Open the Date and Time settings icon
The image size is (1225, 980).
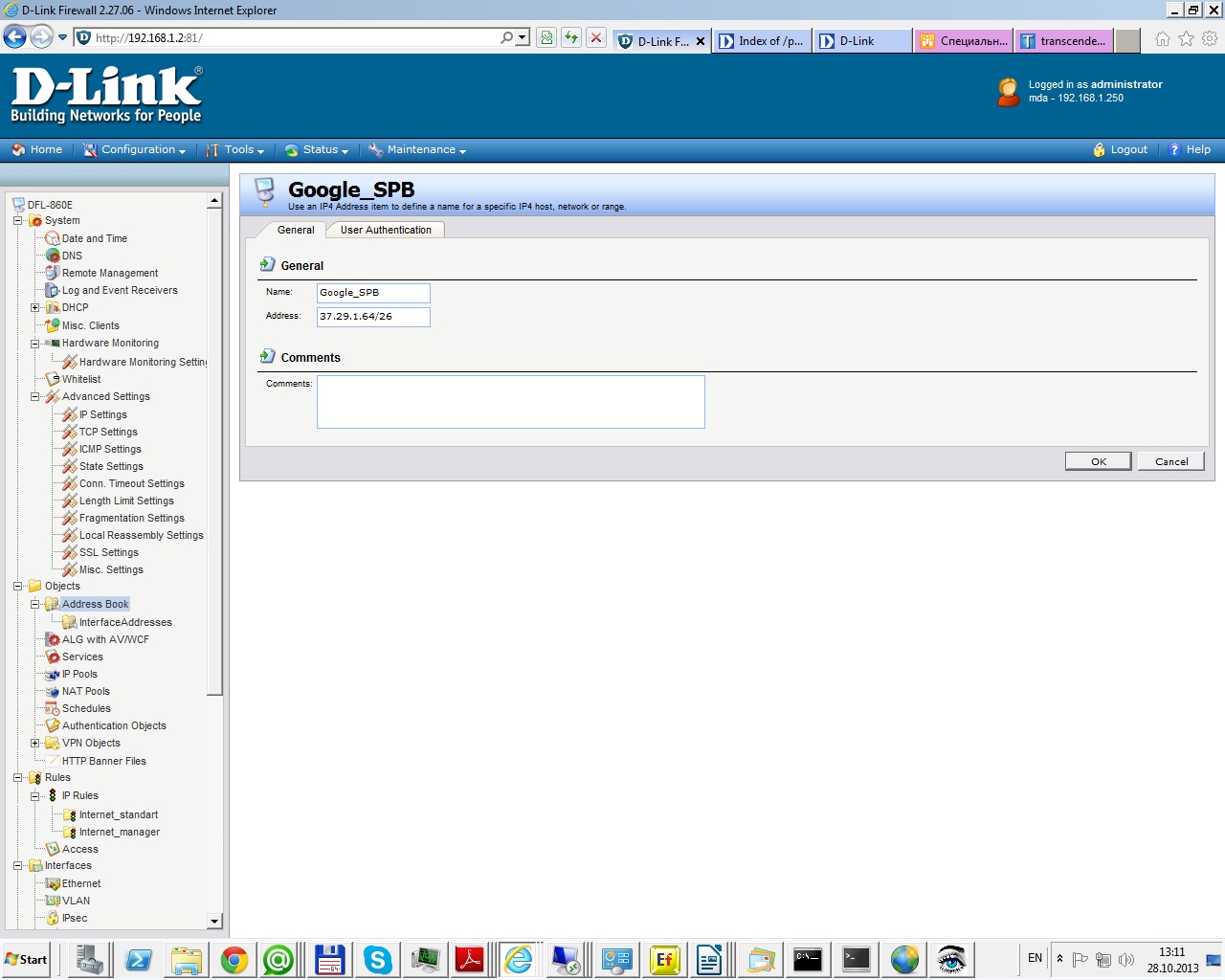pos(53,238)
